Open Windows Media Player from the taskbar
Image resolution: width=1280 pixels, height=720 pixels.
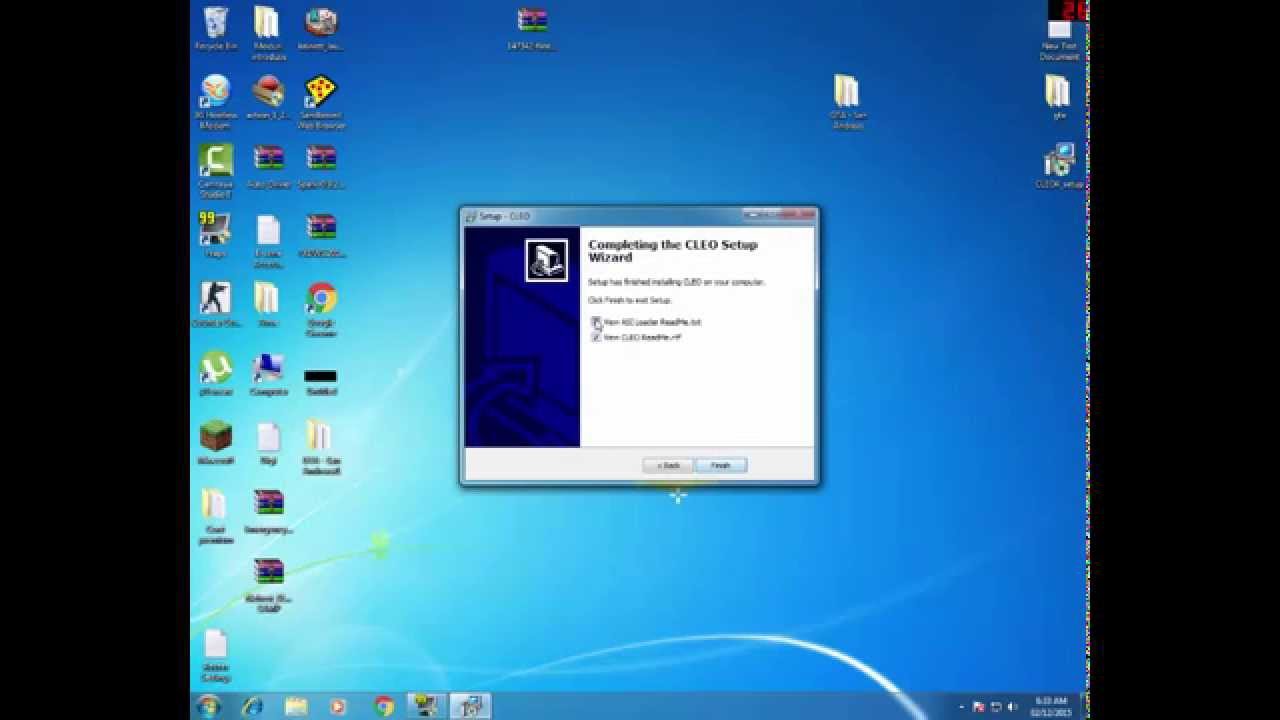pyautogui.click(x=338, y=706)
